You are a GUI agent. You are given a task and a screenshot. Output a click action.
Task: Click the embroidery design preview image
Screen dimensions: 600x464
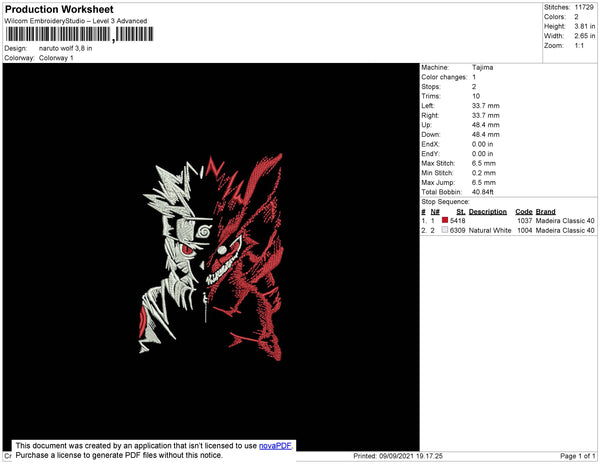(211, 257)
